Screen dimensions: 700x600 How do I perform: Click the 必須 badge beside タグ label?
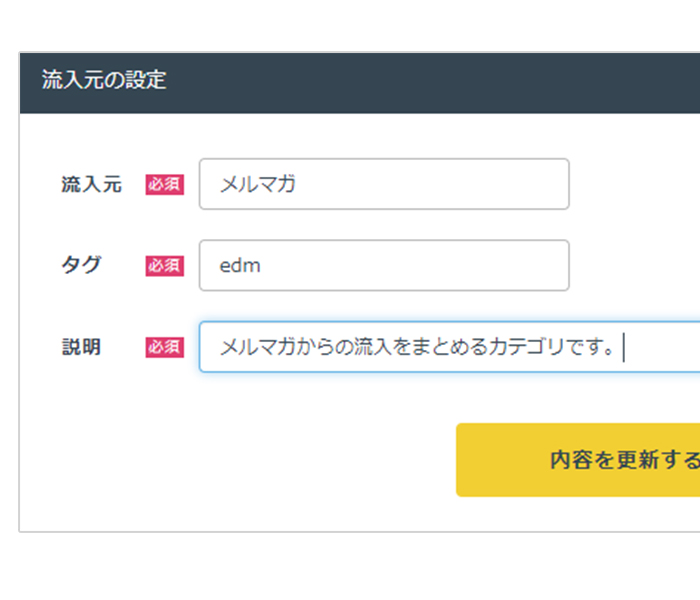(x=165, y=266)
